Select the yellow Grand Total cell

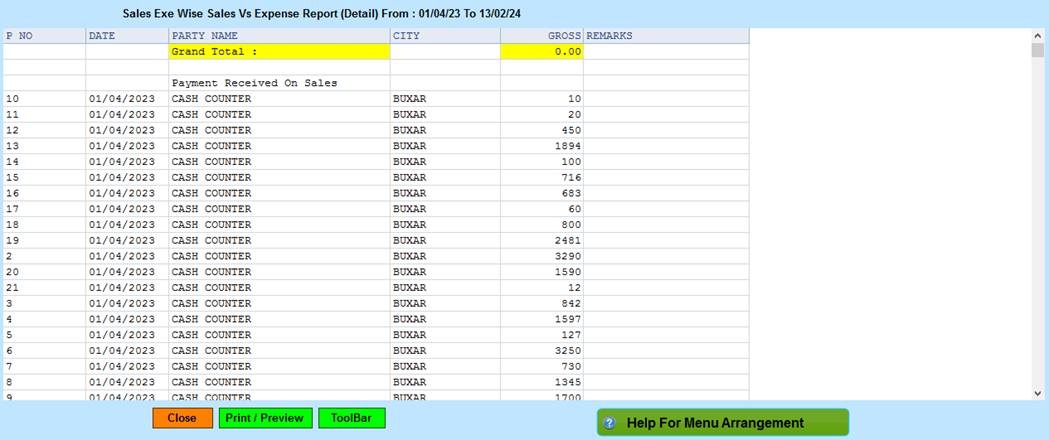click(x=279, y=52)
